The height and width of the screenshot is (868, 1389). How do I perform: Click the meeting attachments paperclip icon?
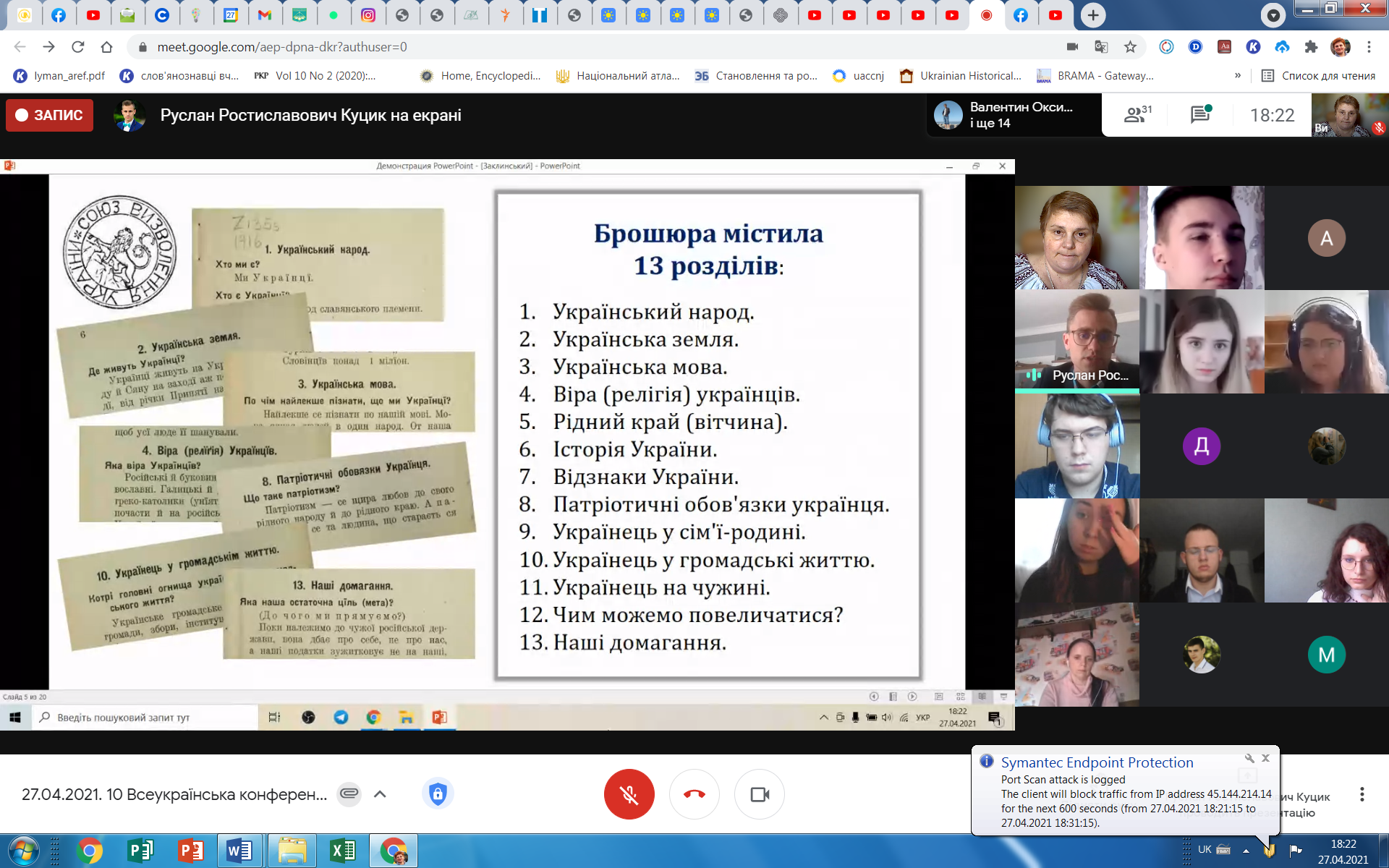pyautogui.click(x=349, y=794)
